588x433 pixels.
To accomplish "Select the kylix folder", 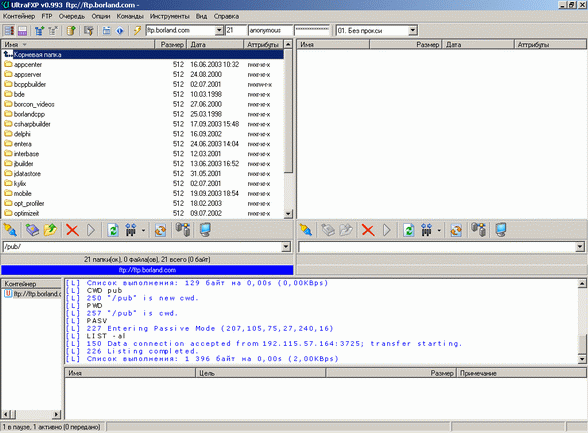I will tap(20, 183).
